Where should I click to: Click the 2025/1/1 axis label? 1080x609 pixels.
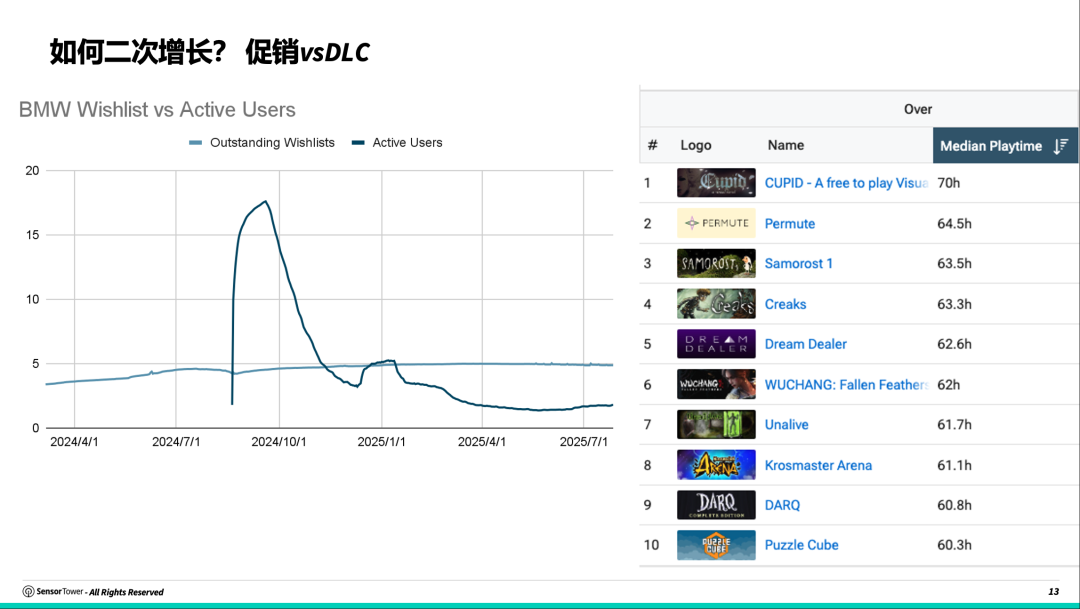pyautogui.click(x=382, y=442)
